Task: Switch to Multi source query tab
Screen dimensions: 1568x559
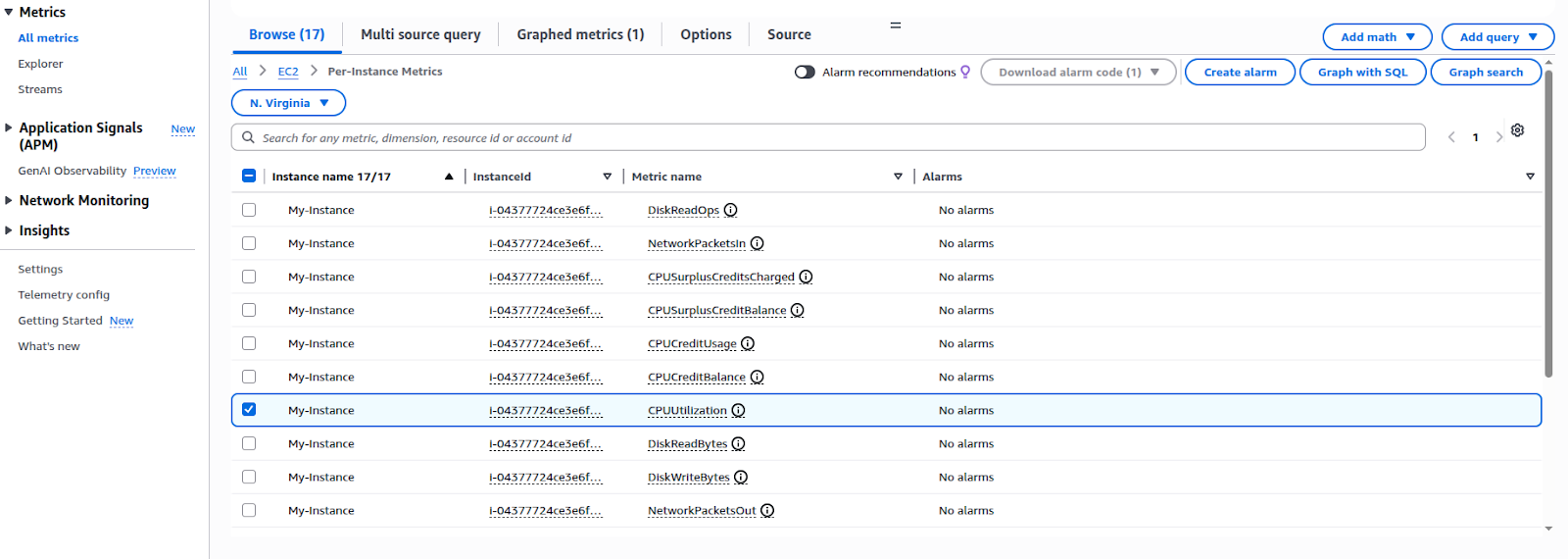Action: click(x=420, y=34)
